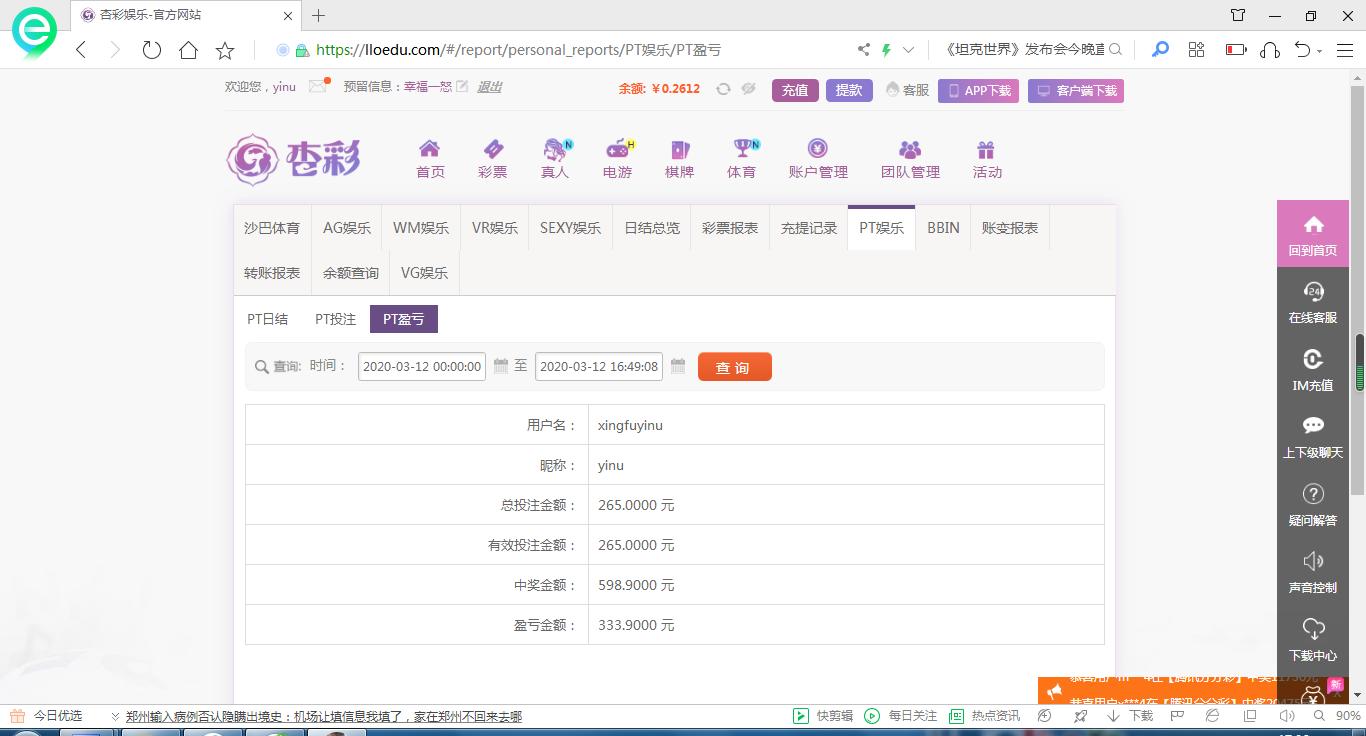Open the start date calendar picker
1366x736 pixels.
tap(501, 366)
